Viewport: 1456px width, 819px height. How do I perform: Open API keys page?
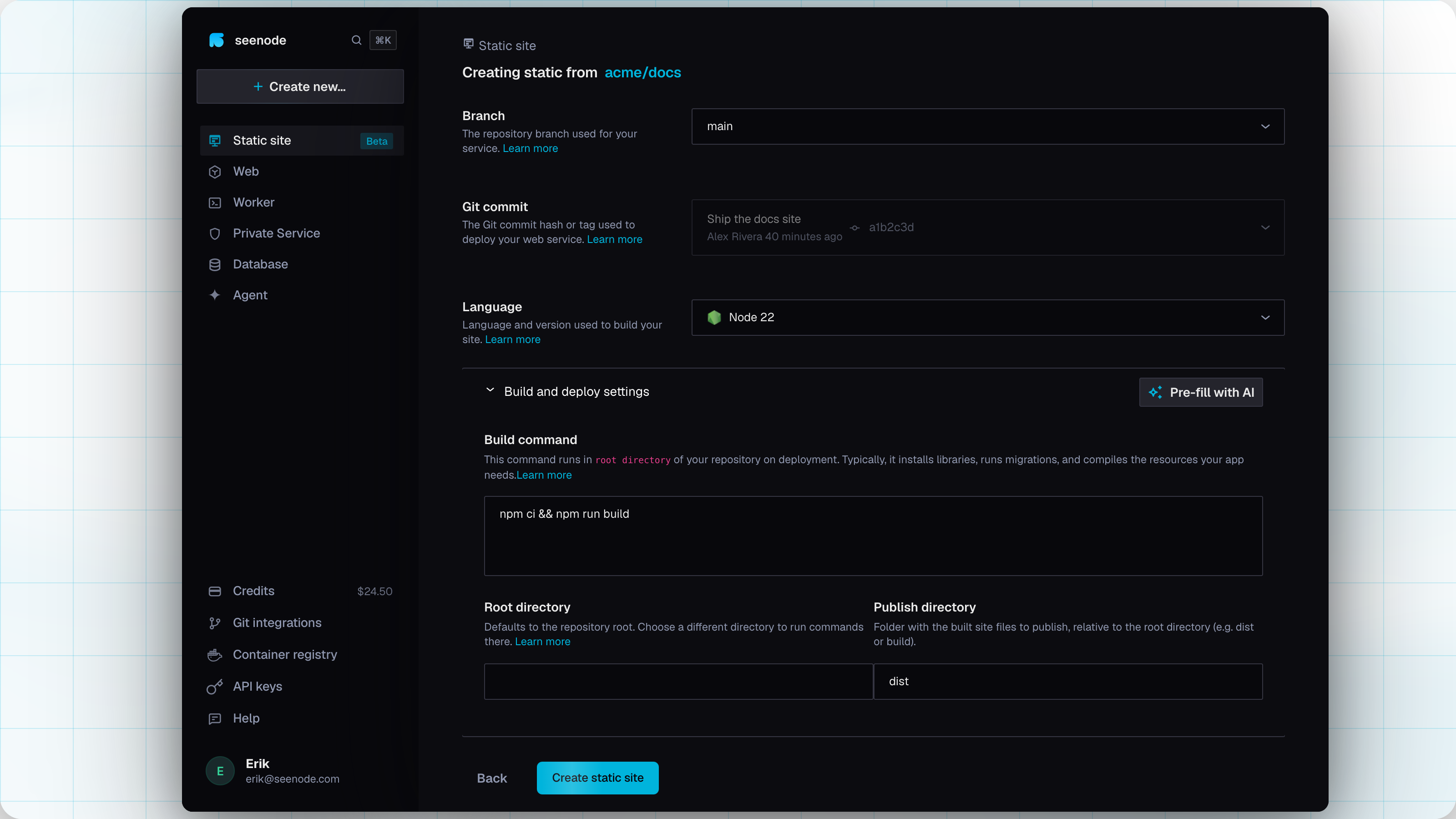click(x=302, y=687)
